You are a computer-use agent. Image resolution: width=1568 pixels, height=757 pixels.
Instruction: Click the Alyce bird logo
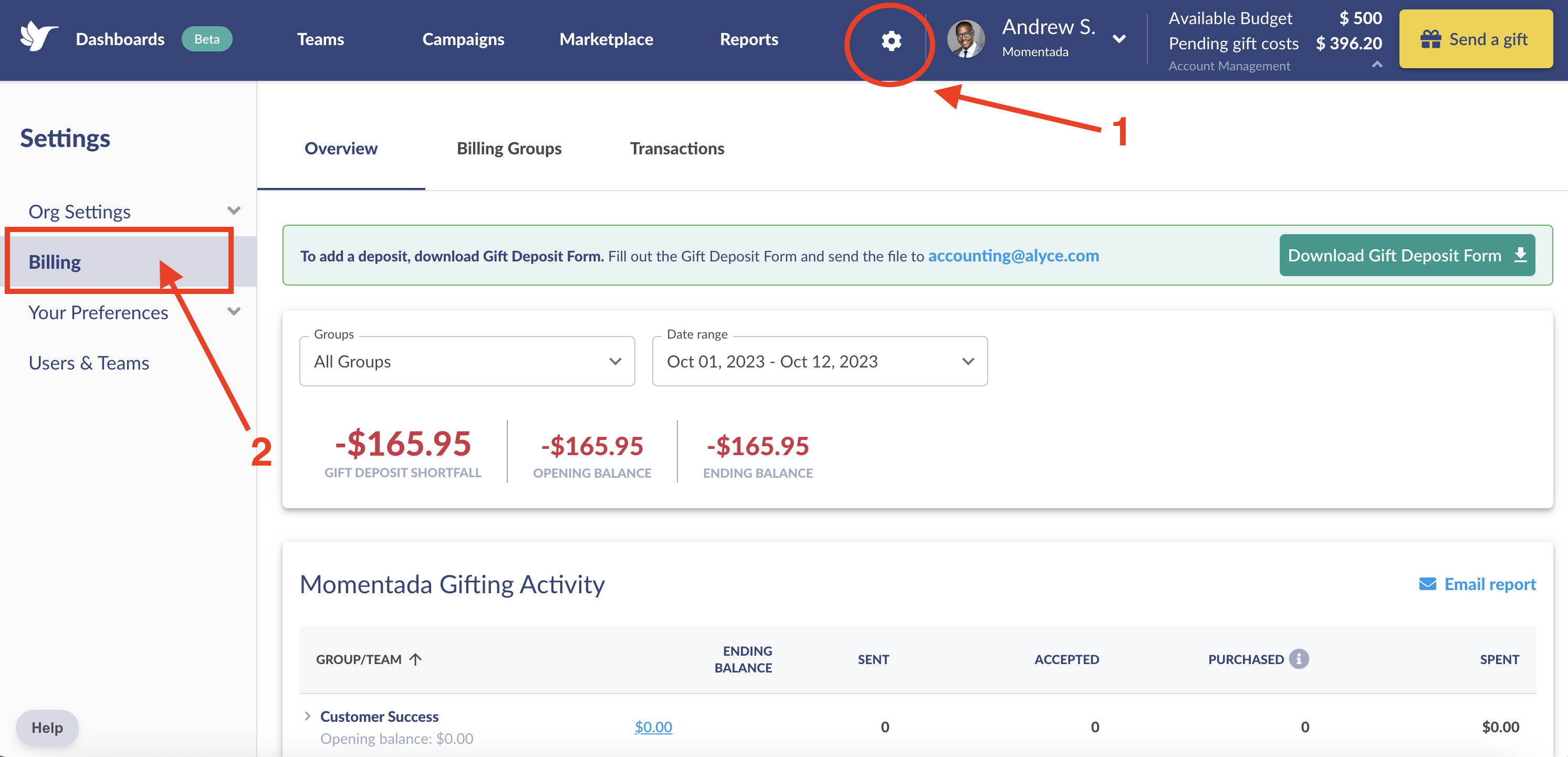tap(38, 37)
